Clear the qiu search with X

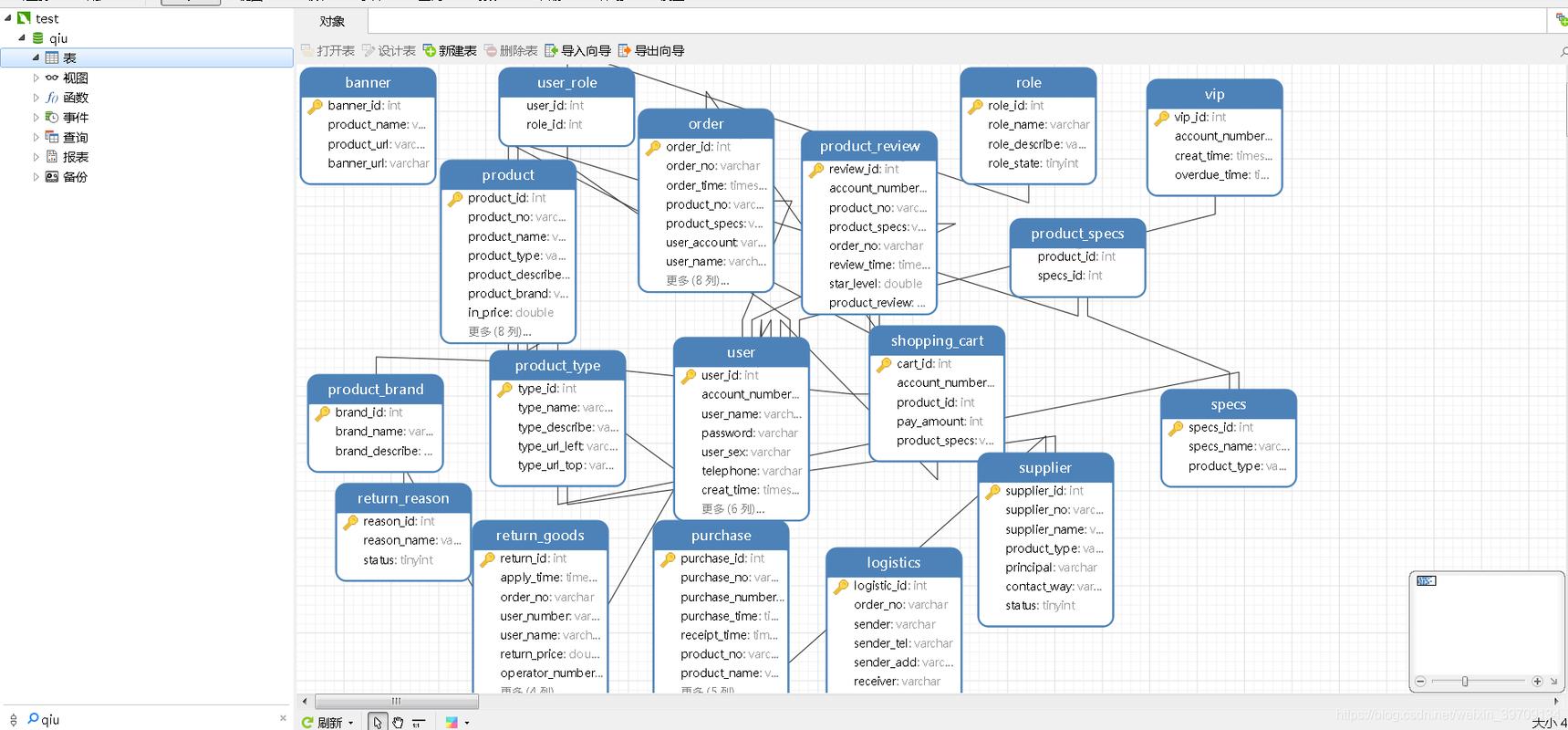[283, 718]
